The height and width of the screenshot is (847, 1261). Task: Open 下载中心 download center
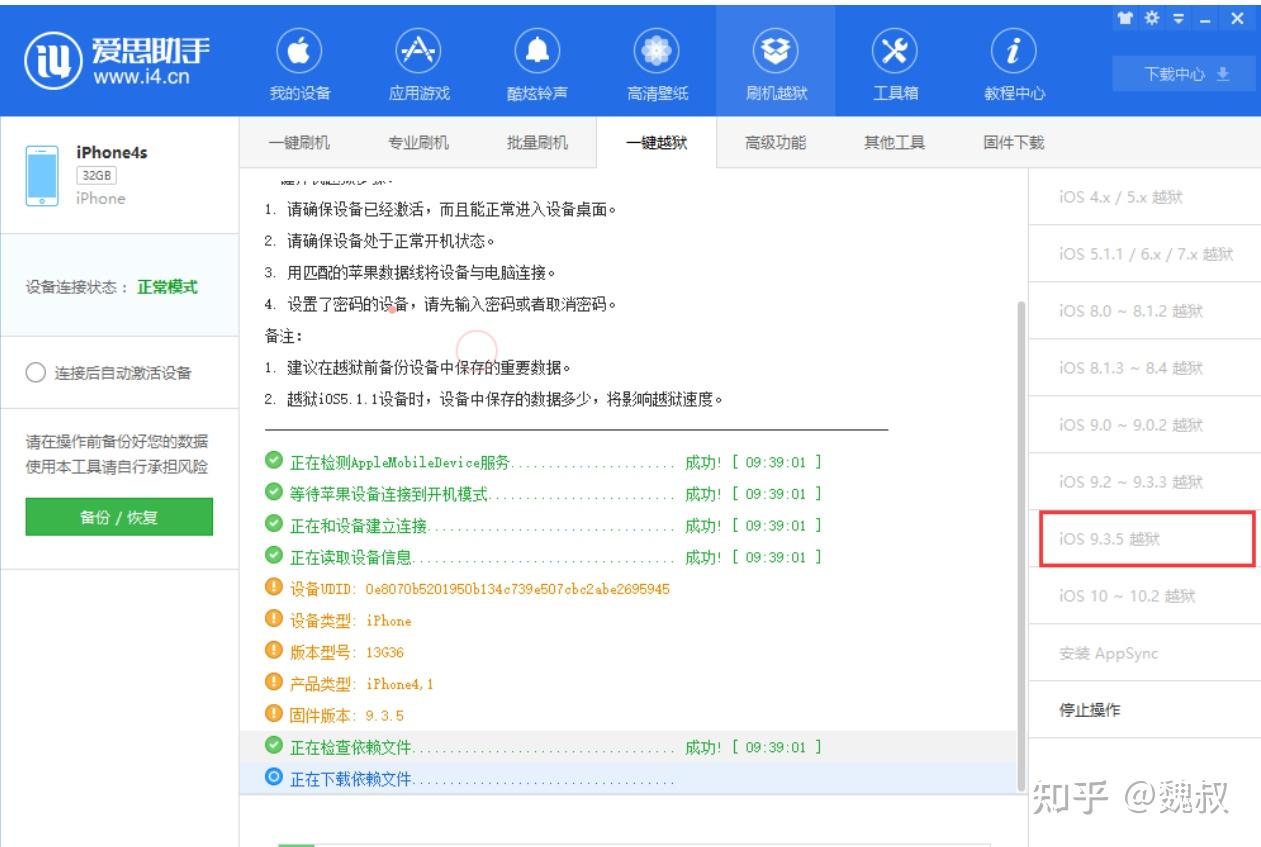click(1184, 74)
